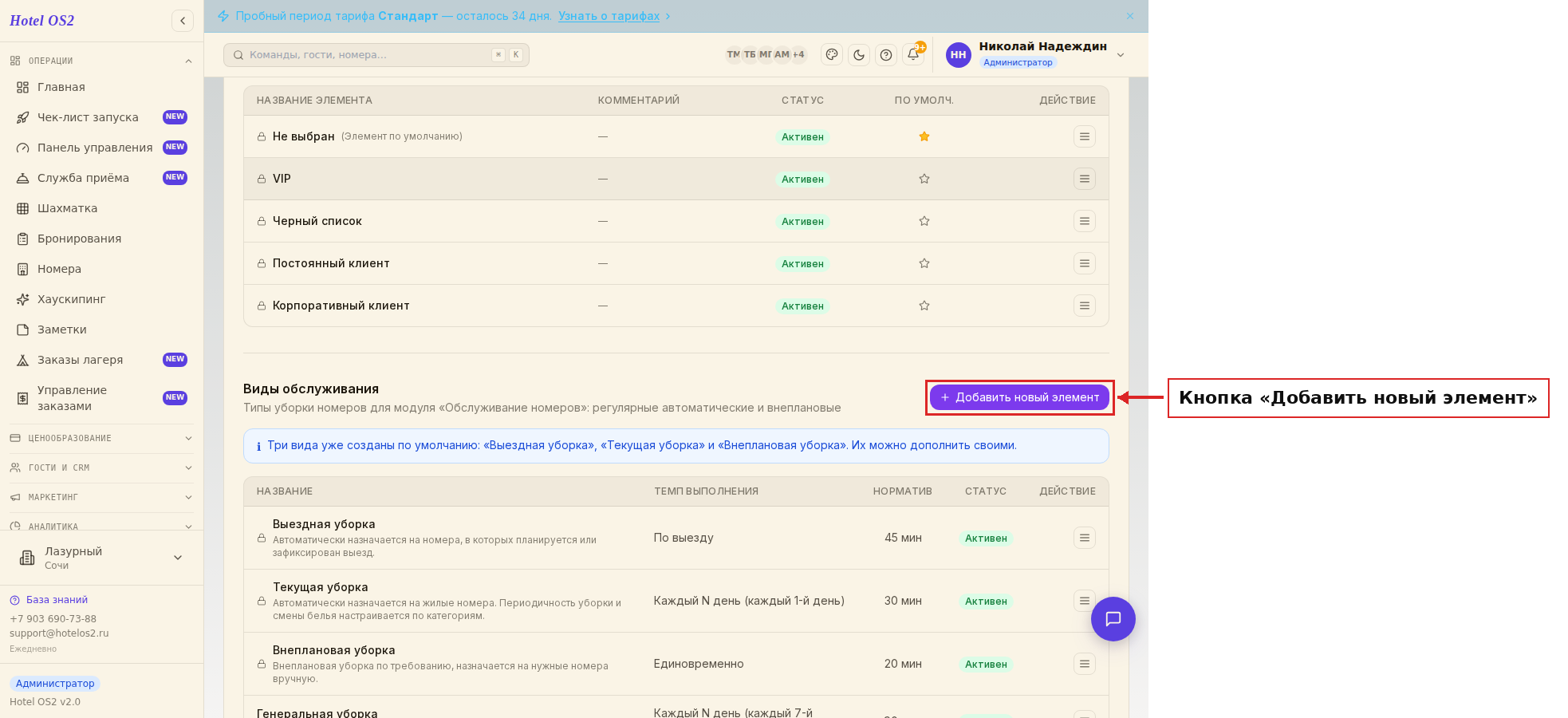Click Добавить новый элемент button
The image size is (1568, 718).
pyautogui.click(x=1019, y=397)
